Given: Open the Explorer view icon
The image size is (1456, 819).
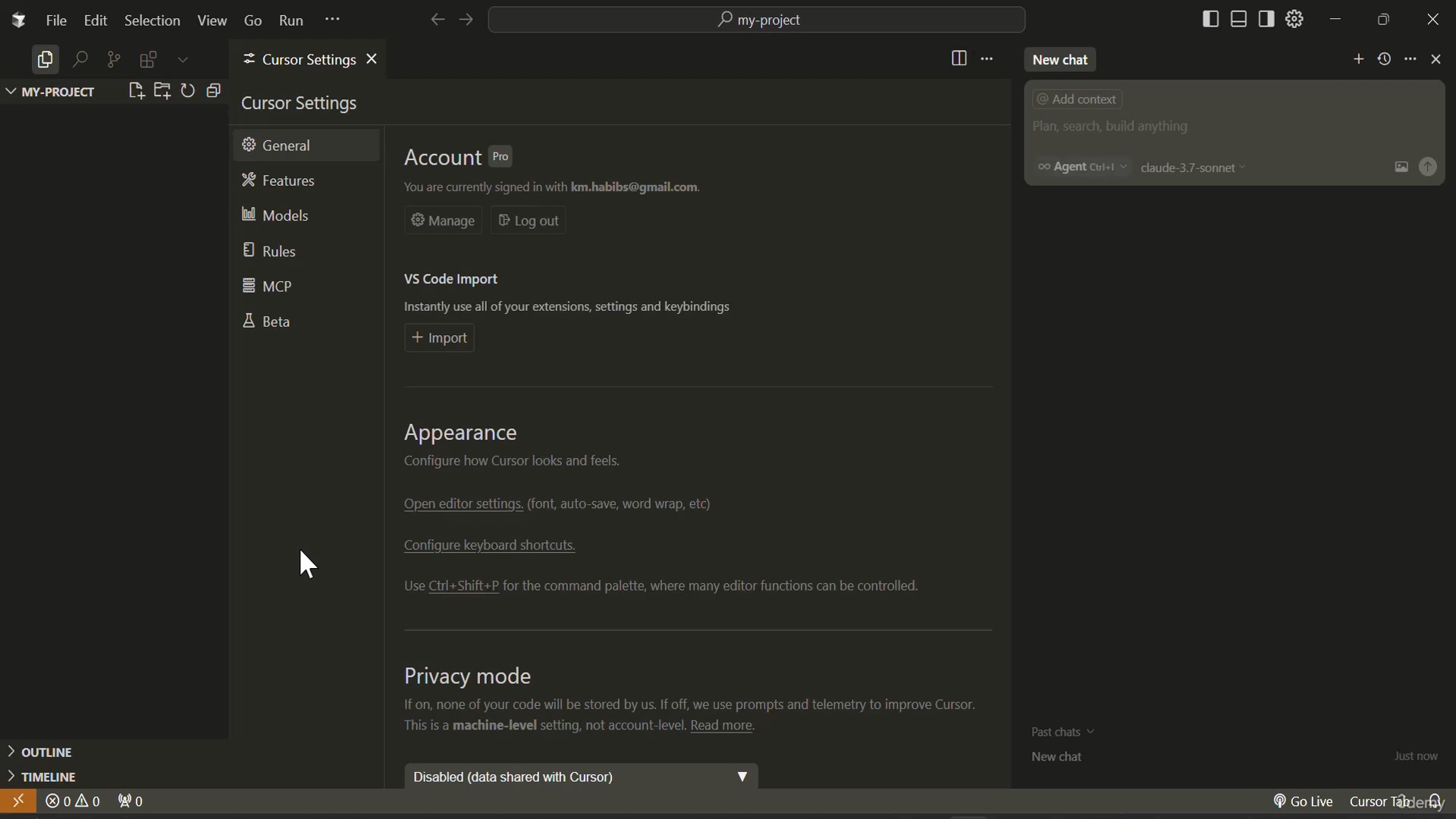Looking at the screenshot, I should pos(45,60).
